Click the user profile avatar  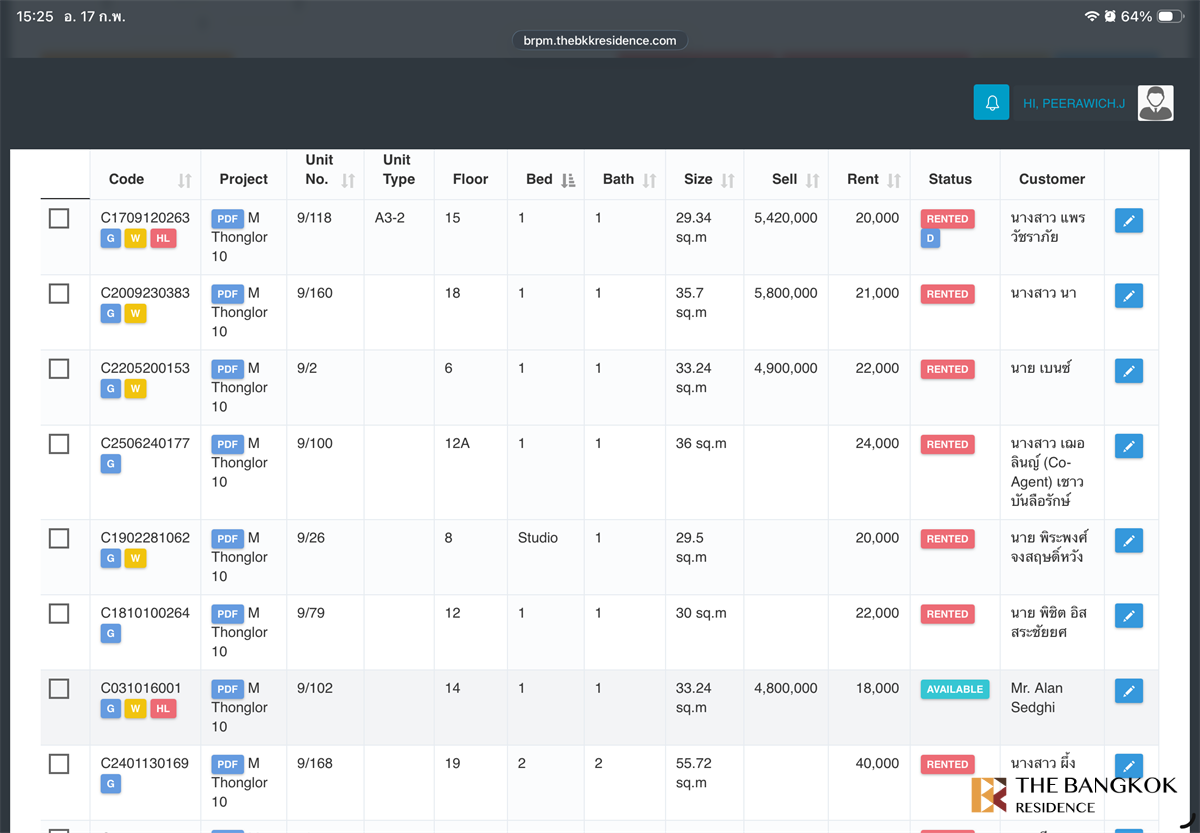click(1155, 103)
